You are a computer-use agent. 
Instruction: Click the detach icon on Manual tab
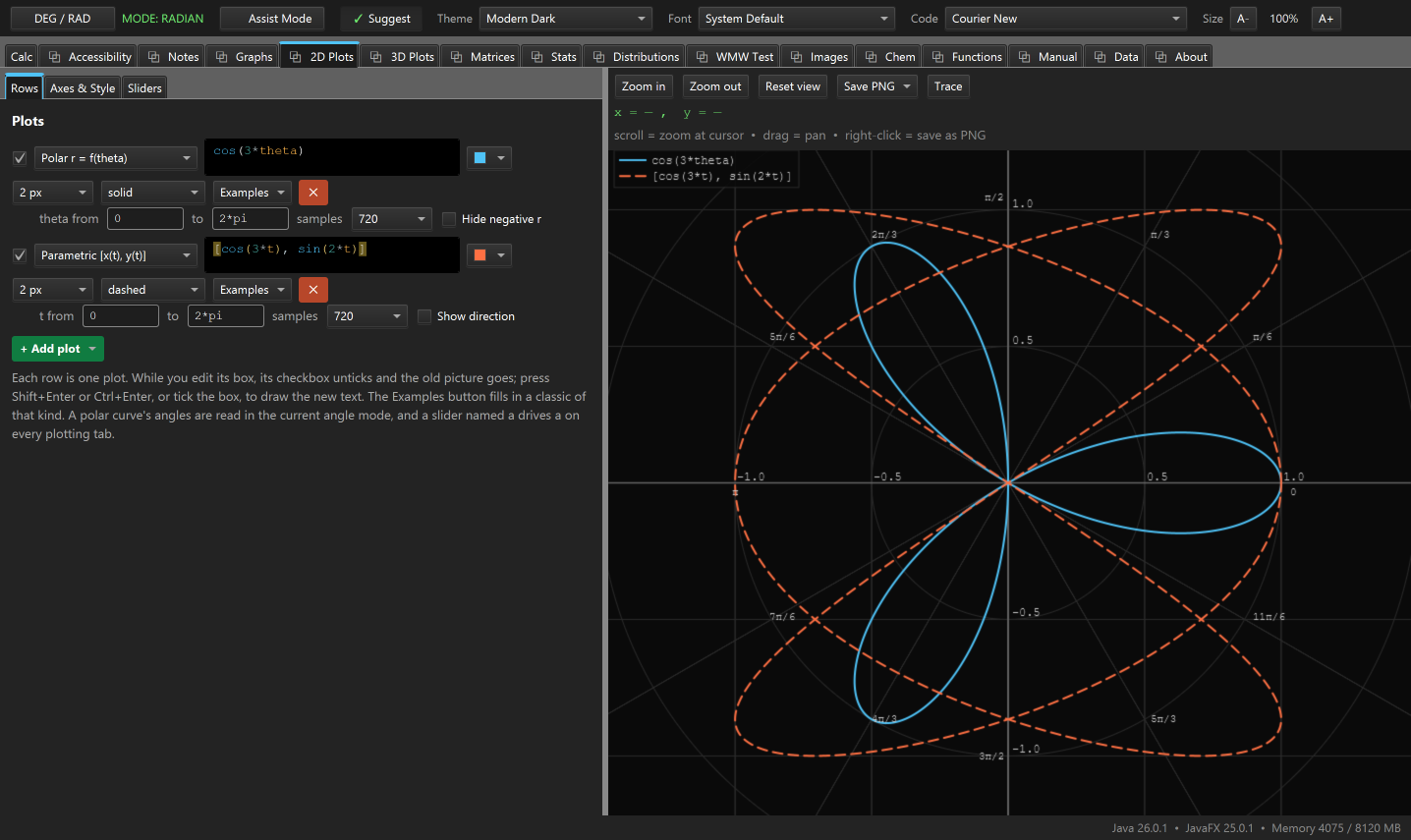[x=1025, y=57]
